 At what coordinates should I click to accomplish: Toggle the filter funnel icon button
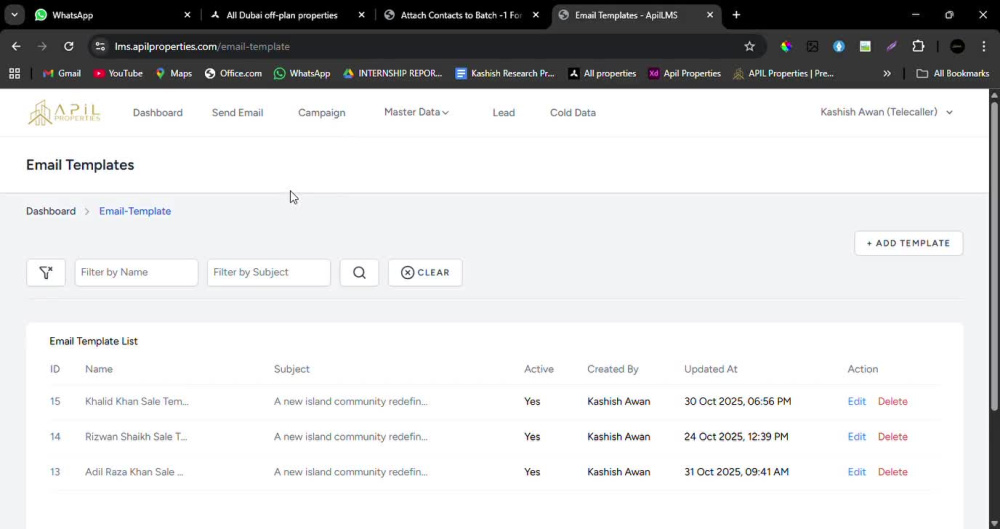pyautogui.click(x=46, y=272)
